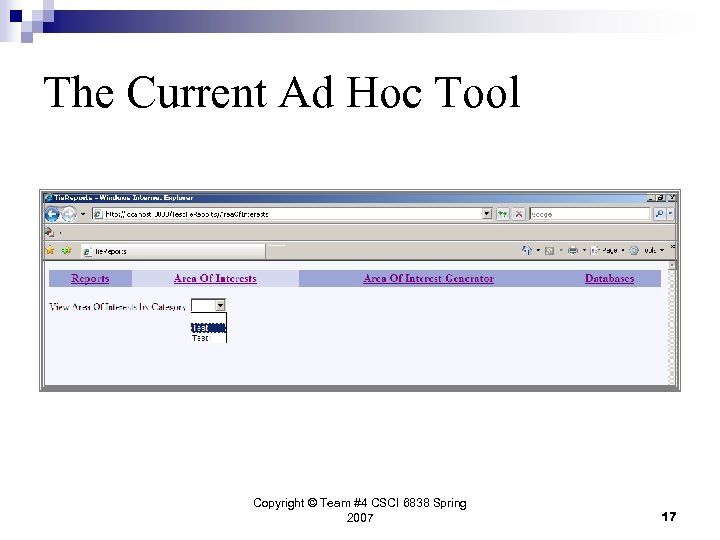Select the "Test" option in category list

(x=208, y=338)
